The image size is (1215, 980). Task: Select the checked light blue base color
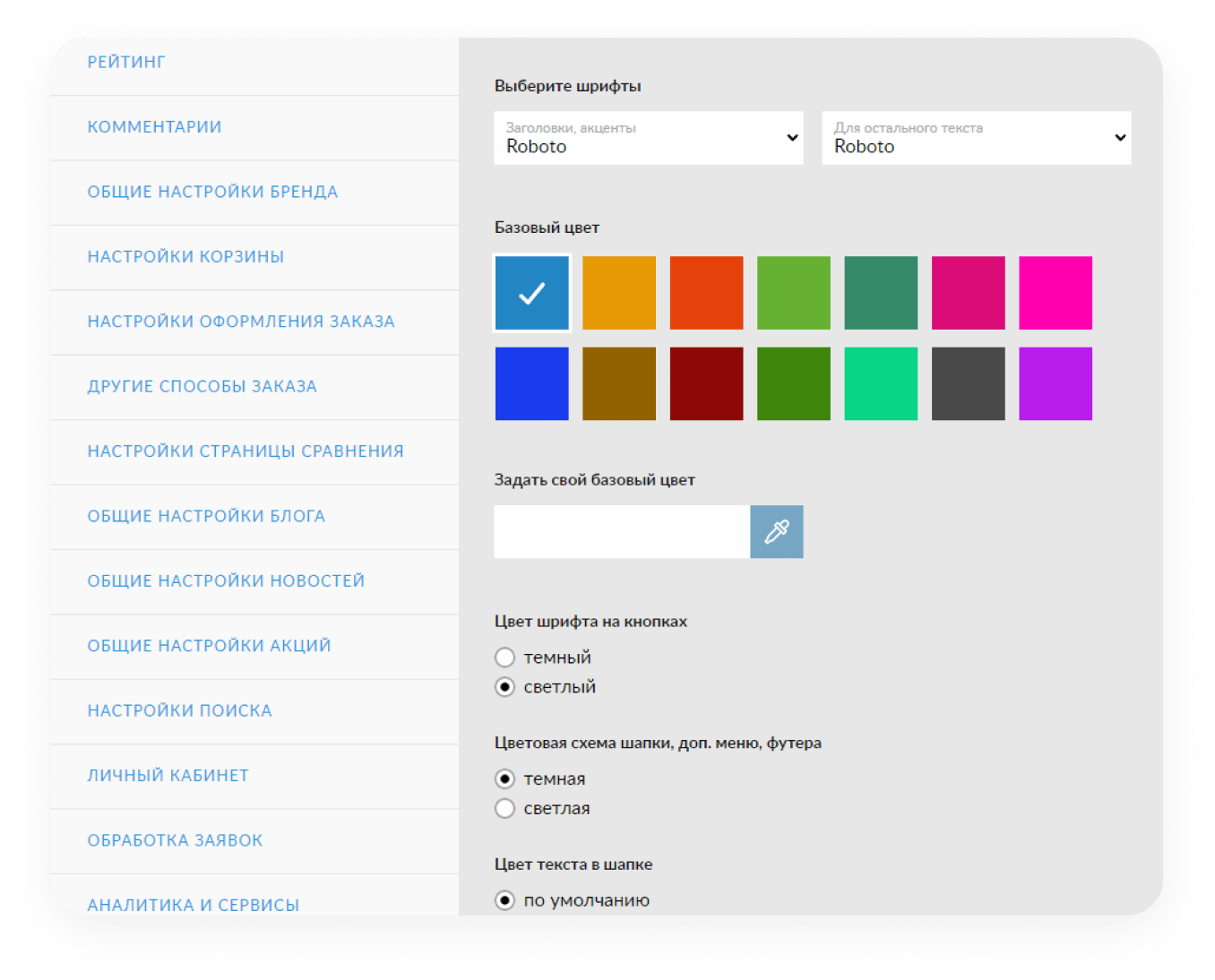point(532,293)
